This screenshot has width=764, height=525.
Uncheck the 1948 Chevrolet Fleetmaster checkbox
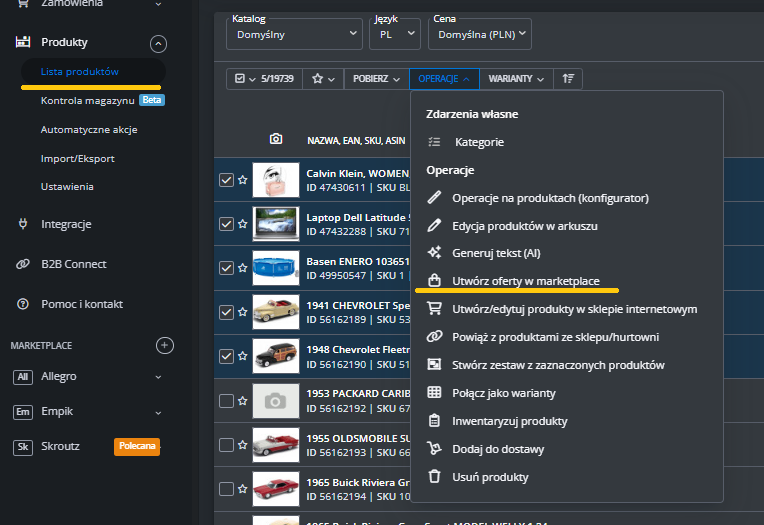[x=226, y=356]
